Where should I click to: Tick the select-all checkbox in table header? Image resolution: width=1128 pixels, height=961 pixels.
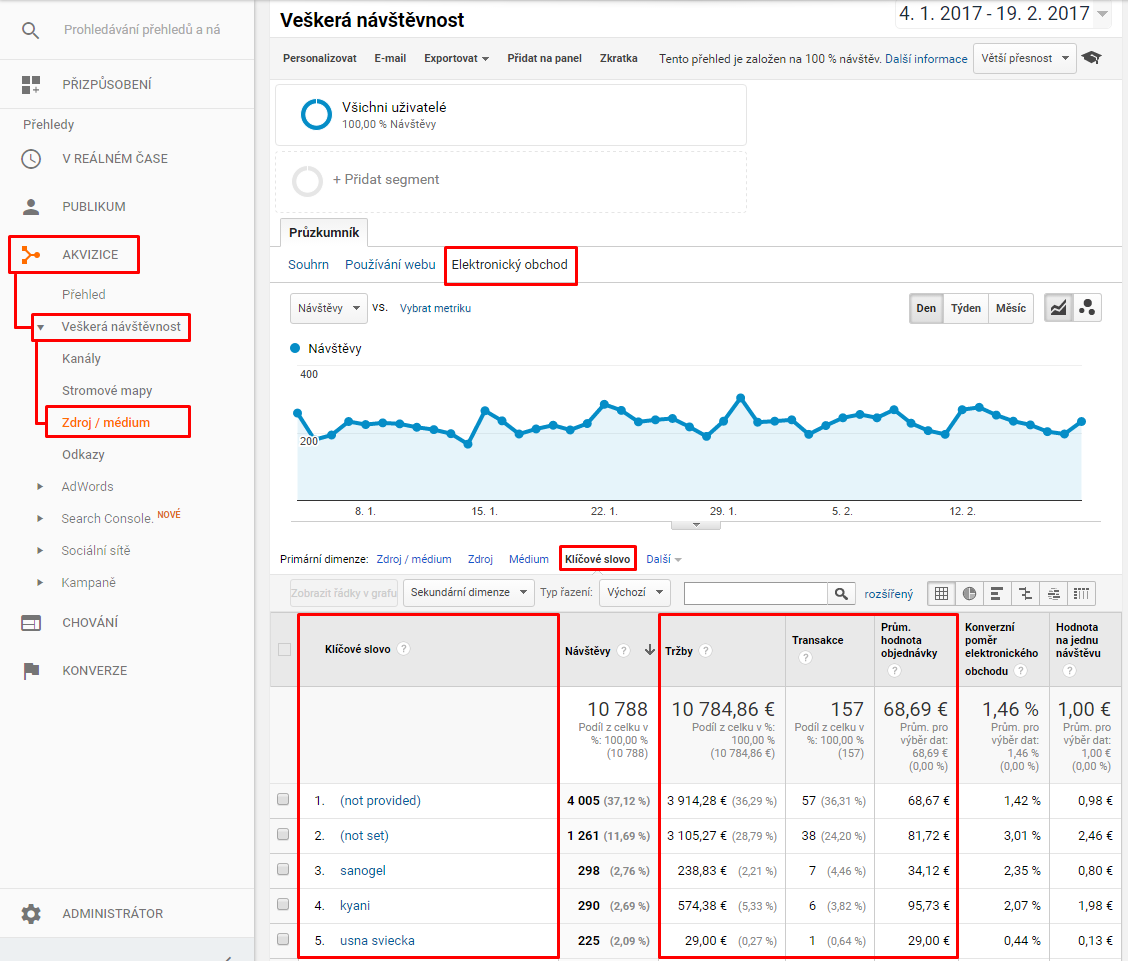[x=285, y=650]
